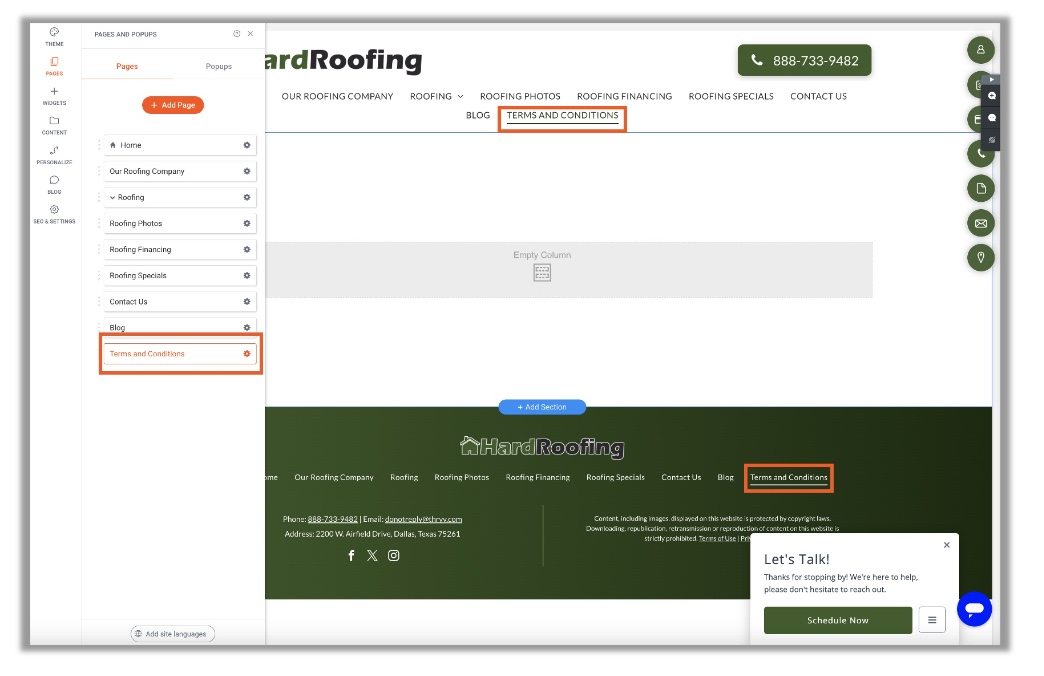Open the Theme panel in the sidebar
This screenshot has height=676, width=1044.
(54, 36)
